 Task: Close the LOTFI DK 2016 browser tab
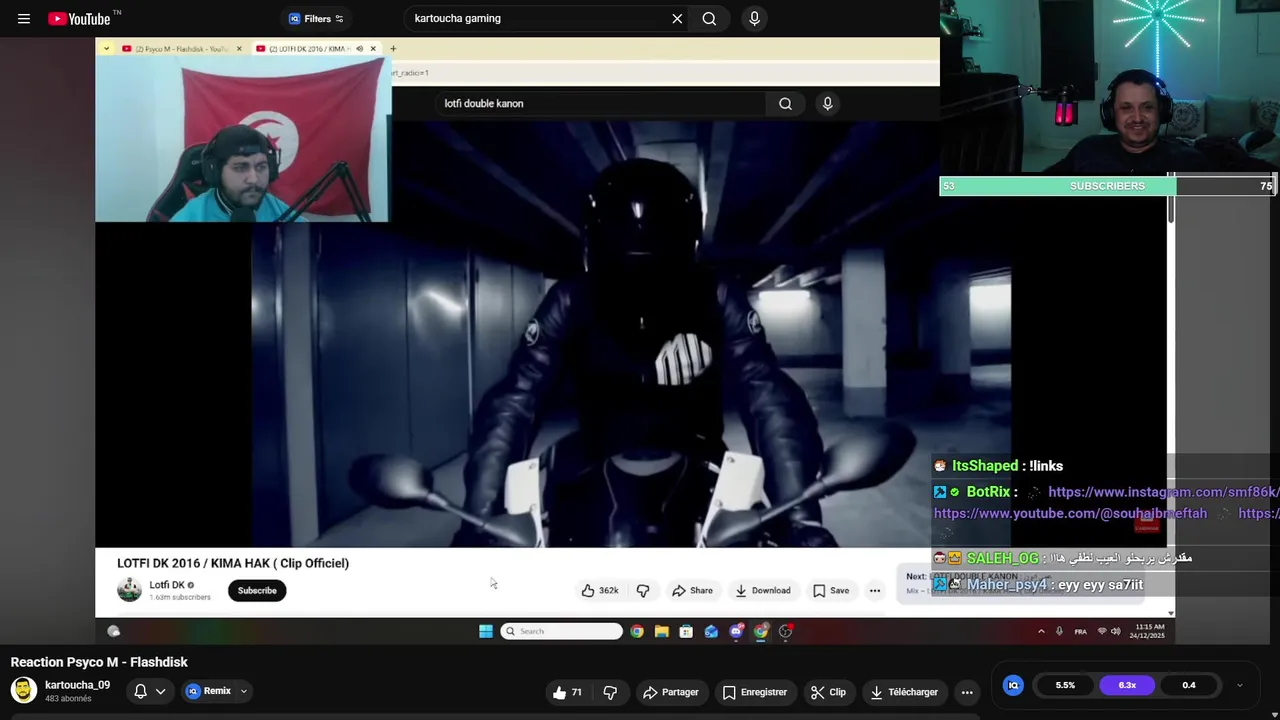tap(373, 48)
